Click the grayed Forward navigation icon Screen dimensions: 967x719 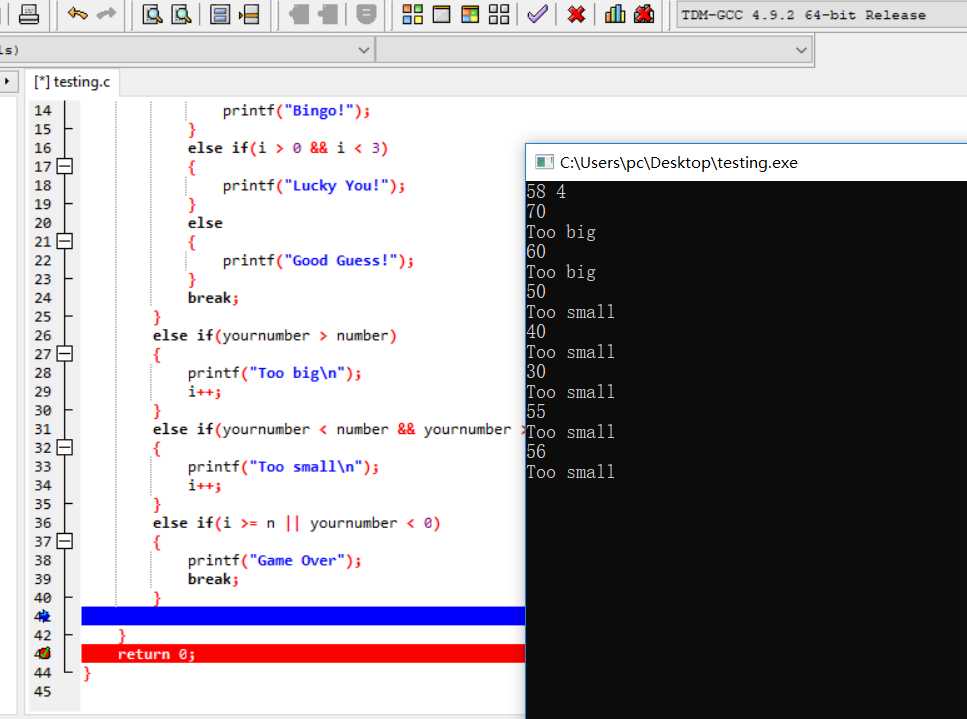(328, 14)
